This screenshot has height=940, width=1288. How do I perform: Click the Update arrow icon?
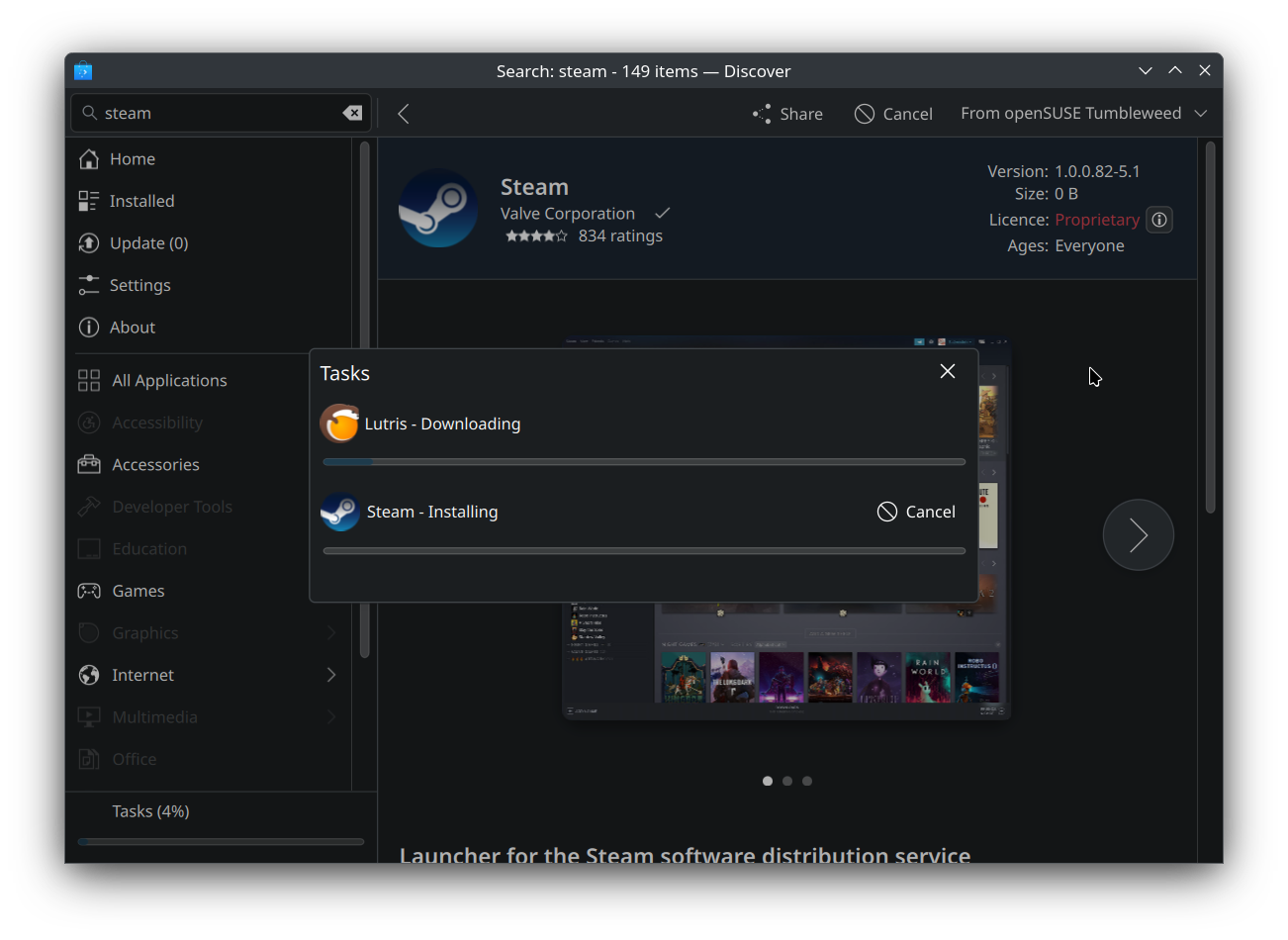[89, 243]
